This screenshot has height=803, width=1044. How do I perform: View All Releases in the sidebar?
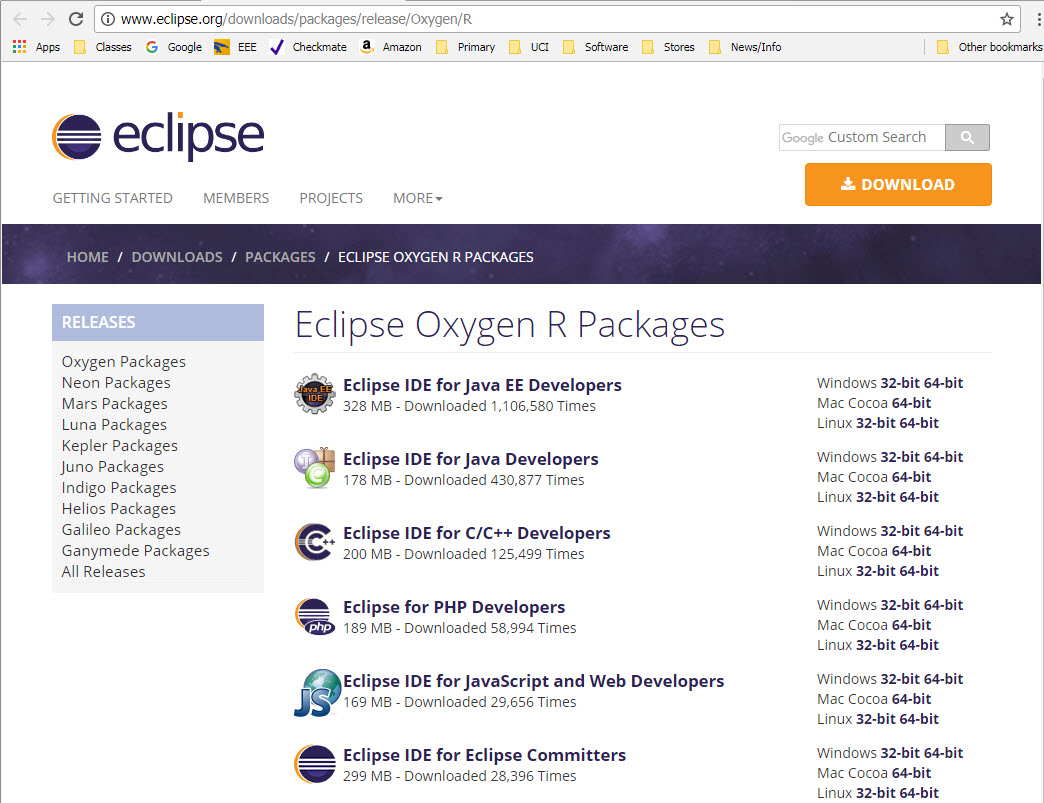point(103,571)
